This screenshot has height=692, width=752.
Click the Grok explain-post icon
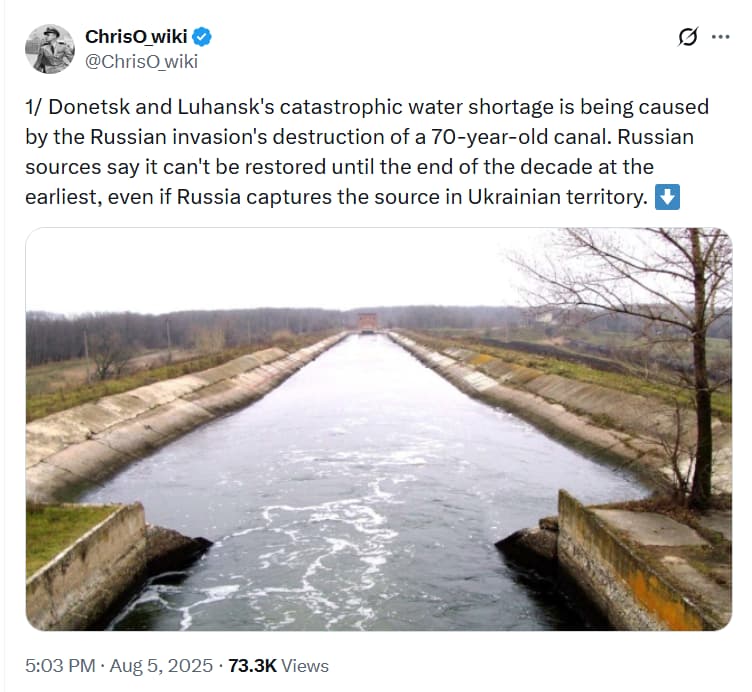tap(688, 37)
